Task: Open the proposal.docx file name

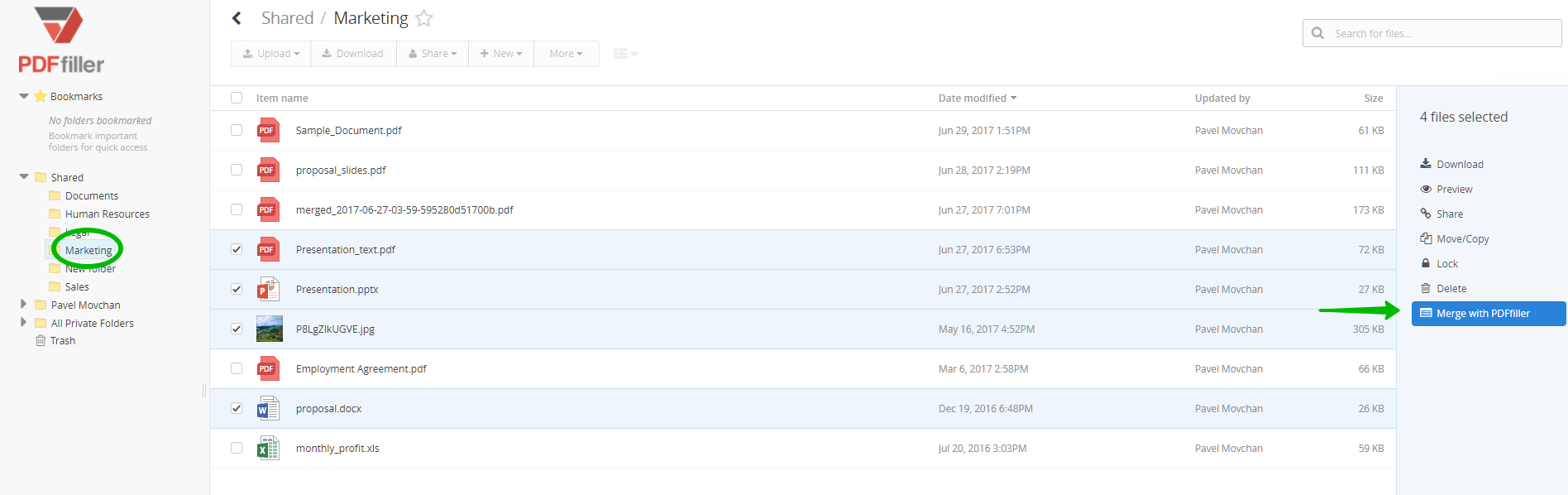Action: coord(328,408)
